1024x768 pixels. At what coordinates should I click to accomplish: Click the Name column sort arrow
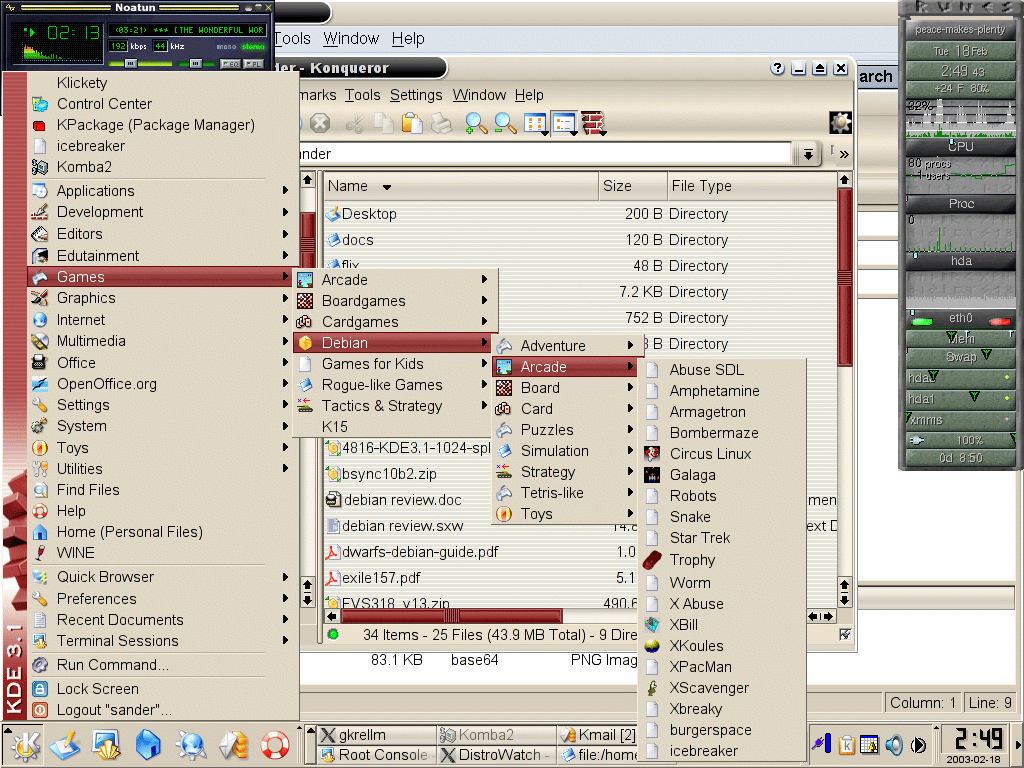coord(387,187)
